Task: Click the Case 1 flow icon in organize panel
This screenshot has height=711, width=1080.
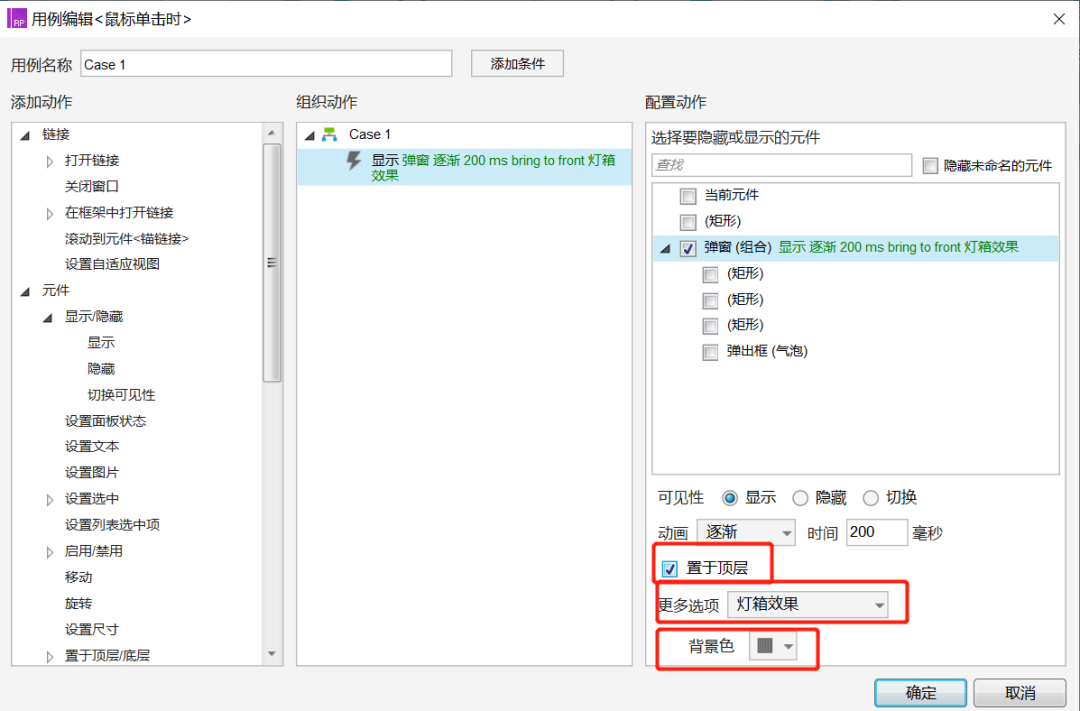Action: click(x=329, y=134)
